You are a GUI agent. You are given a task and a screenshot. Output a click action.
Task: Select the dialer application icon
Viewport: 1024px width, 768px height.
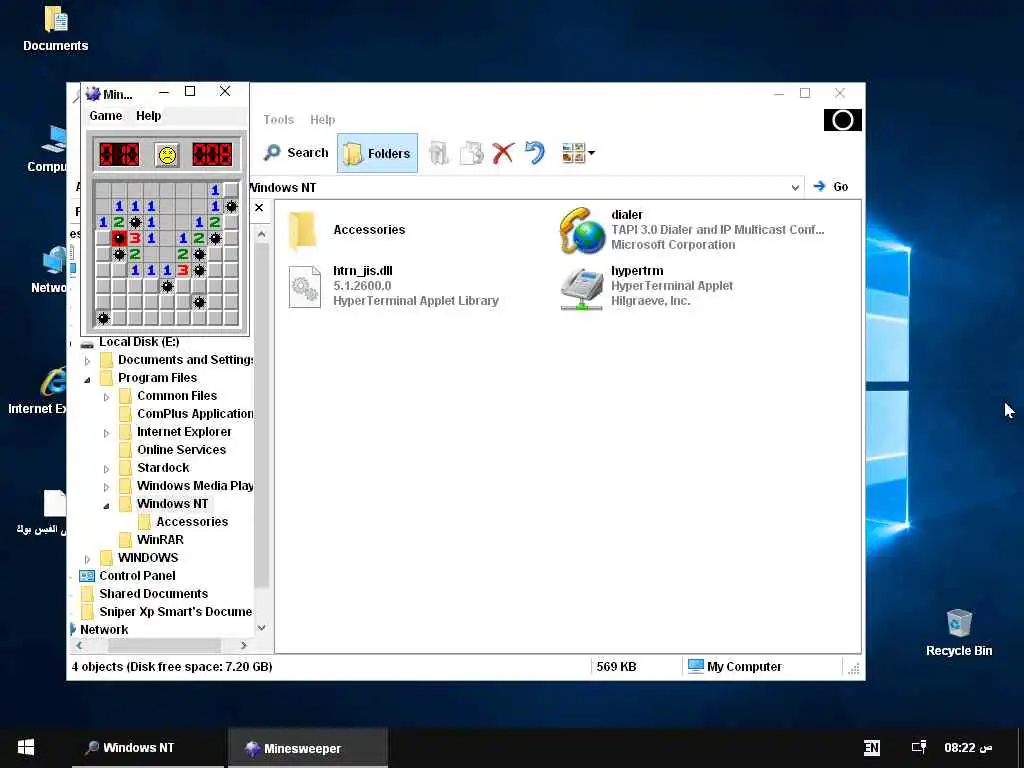tap(583, 230)
